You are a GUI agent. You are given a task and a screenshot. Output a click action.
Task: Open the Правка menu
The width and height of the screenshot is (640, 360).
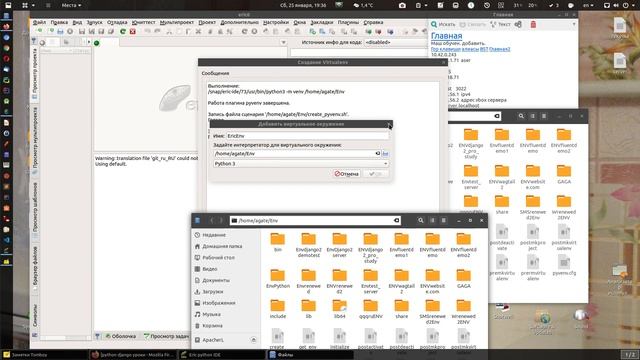click(x=59, y=22)
